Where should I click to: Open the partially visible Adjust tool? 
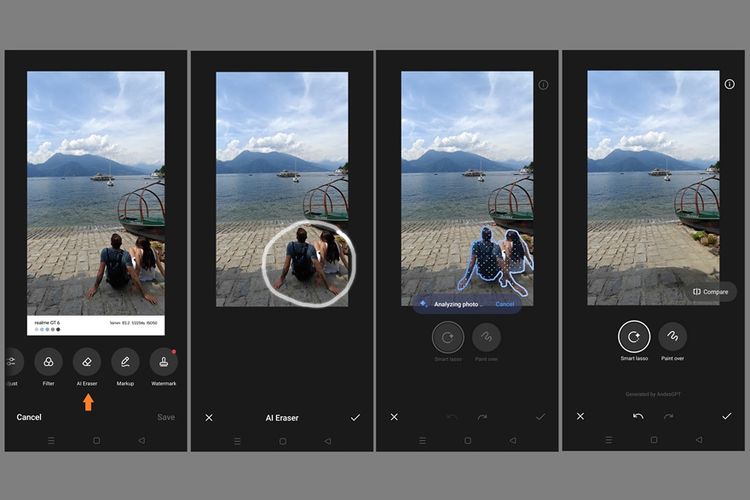click(x=12, y=361)
